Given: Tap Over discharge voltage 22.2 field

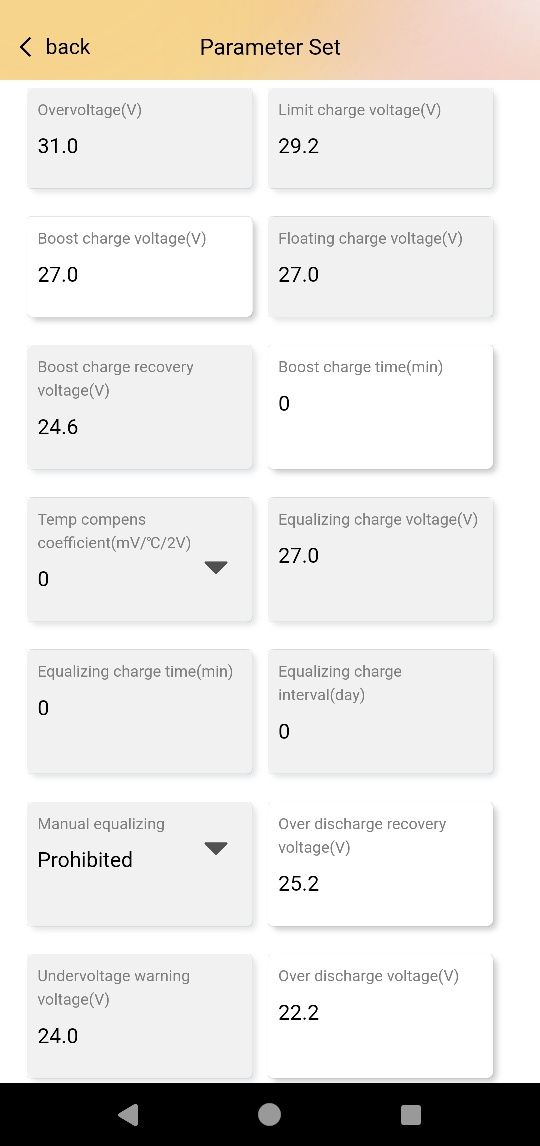Looking at the screenshot, I should pyautogui.click(x=381, y=1016).
